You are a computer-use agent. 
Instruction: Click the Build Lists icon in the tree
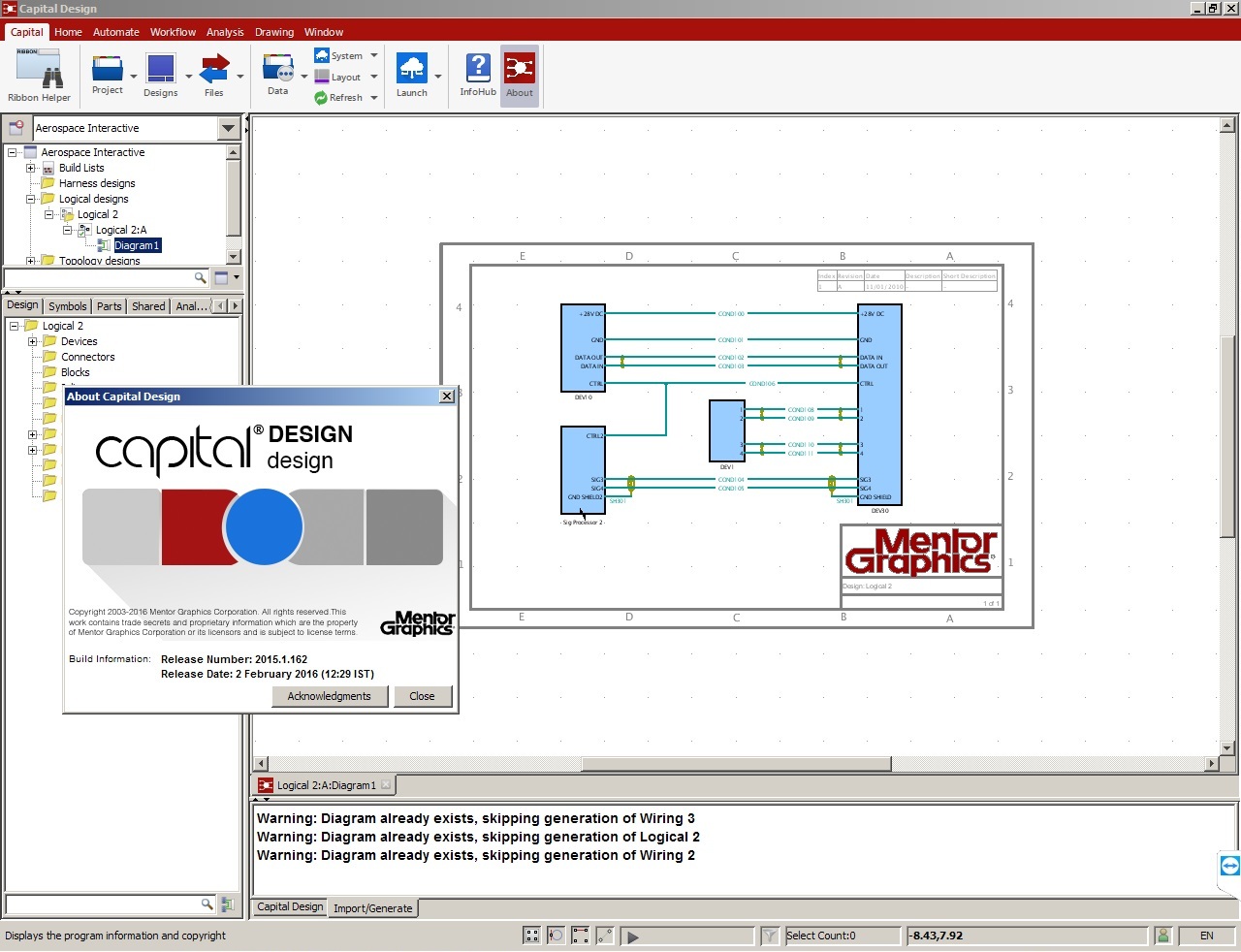(48, 168)
